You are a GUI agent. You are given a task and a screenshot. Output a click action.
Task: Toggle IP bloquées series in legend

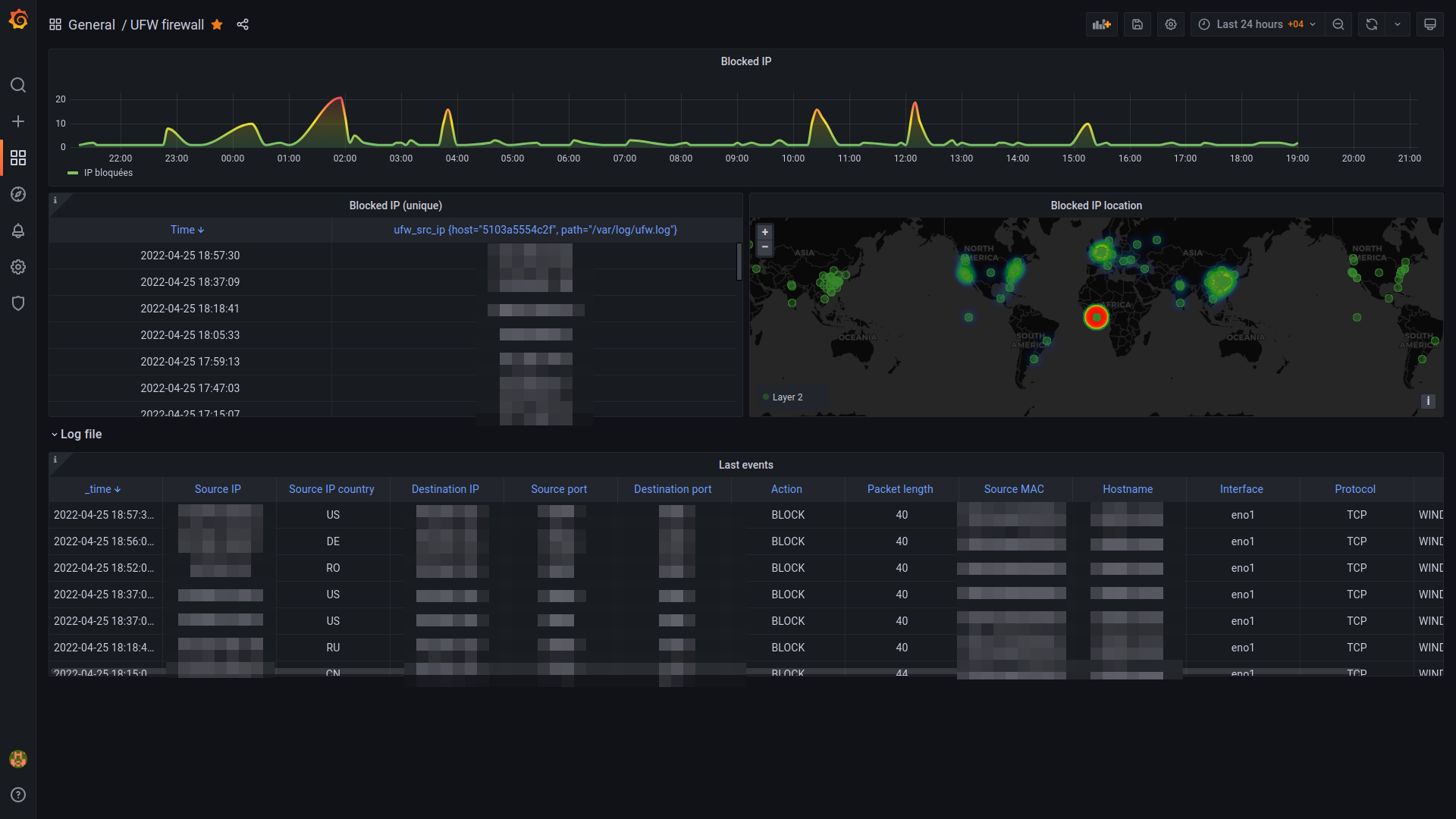pyautogui.click(x=108, y=173)
